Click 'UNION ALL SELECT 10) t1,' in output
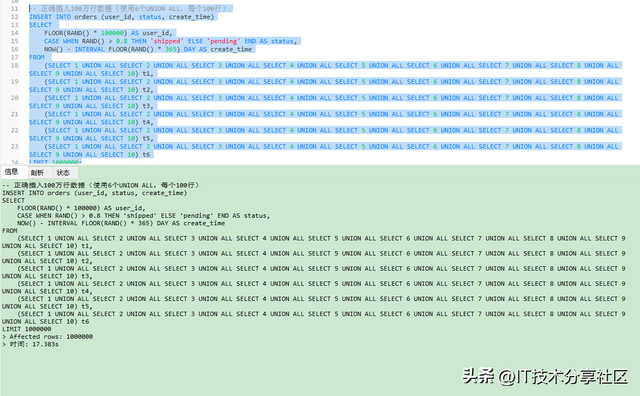 47,246
